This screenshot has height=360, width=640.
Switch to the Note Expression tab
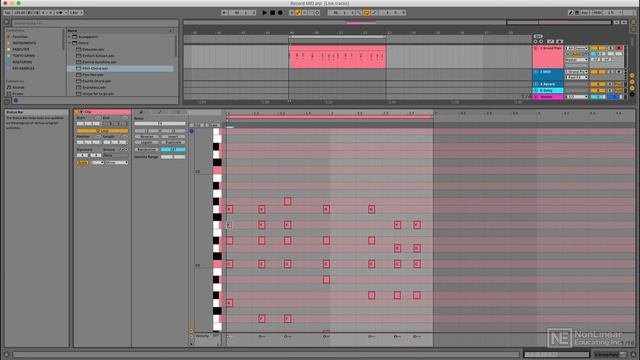coord(178,112)
